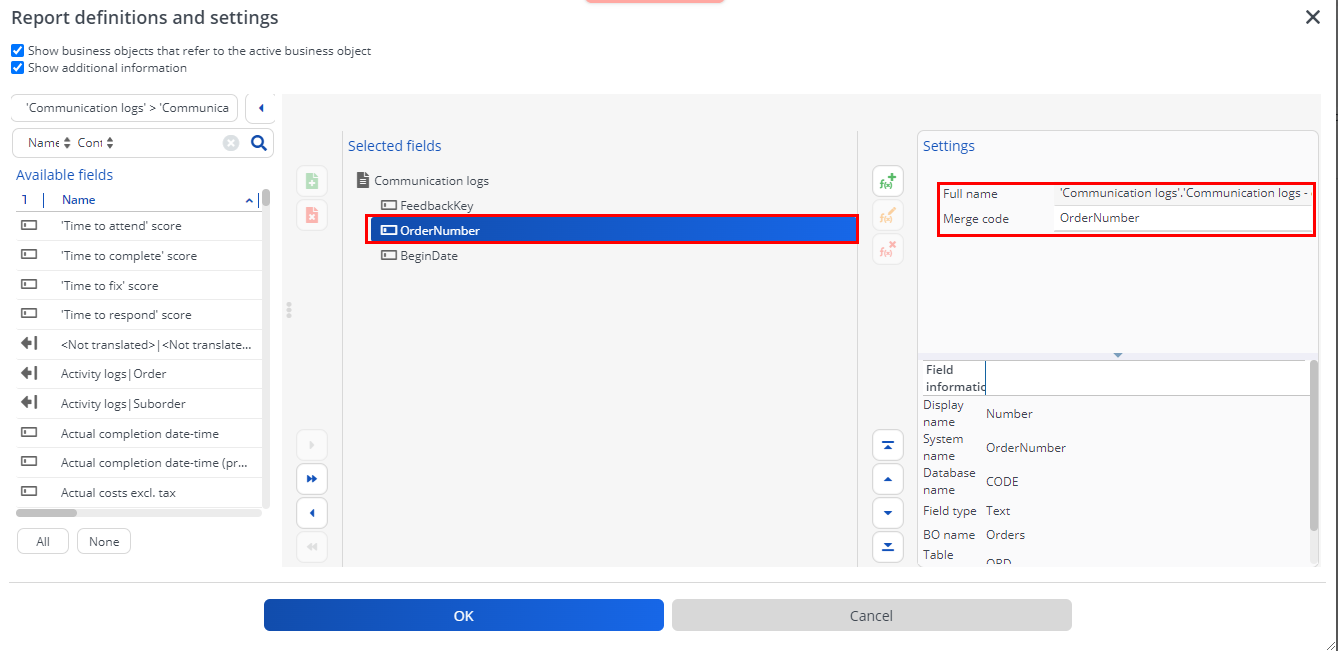
Task: Click the Field information vertical scrollbar
Action: click(1314, 445)
